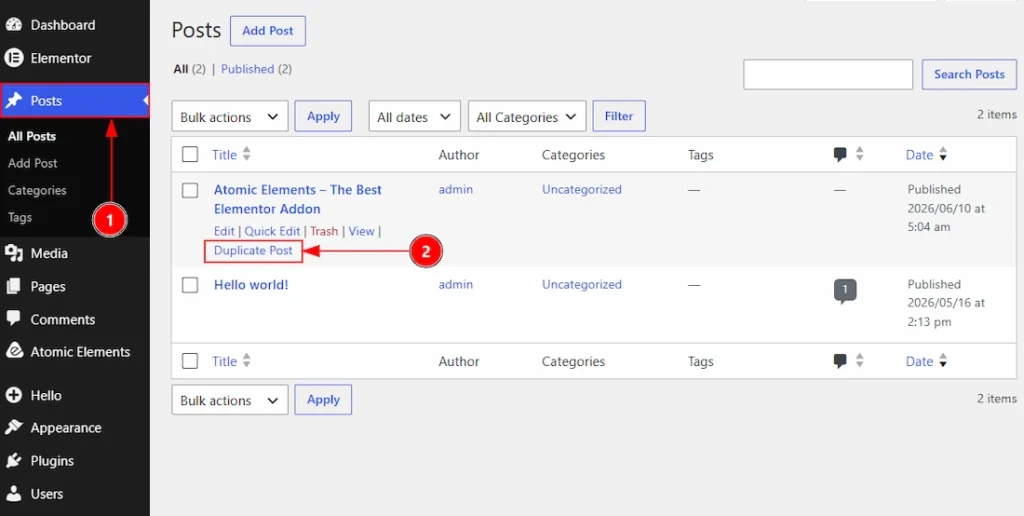
Task: Click the Appearance brush icon in sidebar
Action: [14, 428]
